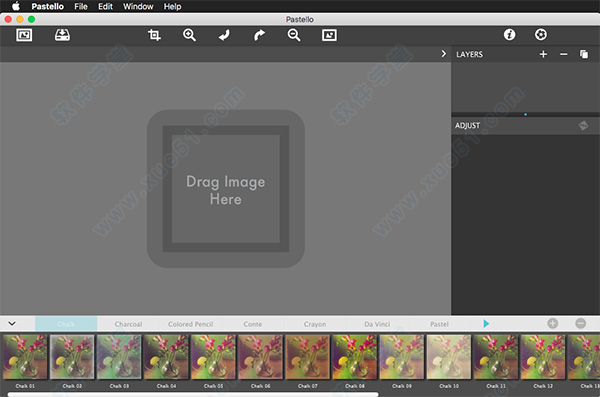Click the Adjust panel reset icon

click(583, 125)
